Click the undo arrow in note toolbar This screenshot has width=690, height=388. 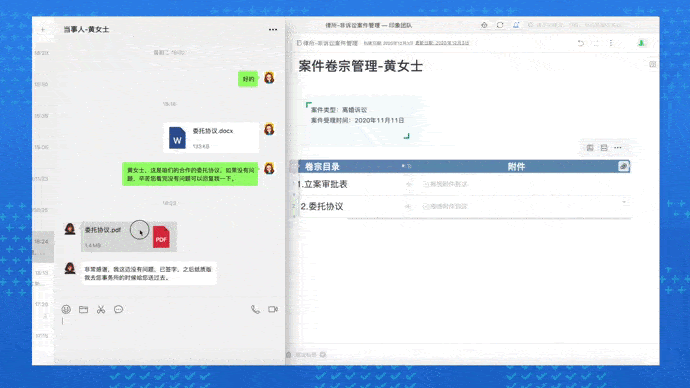[580, 43]
